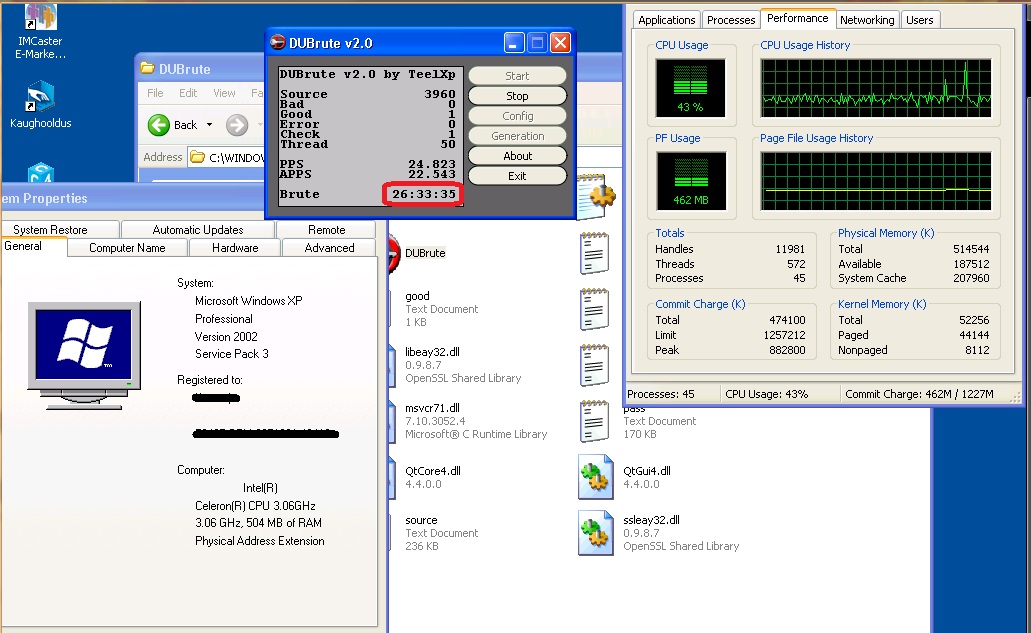The image size is (1031, 633).
Task: Select the Performance tab in Task Manager
Action: coord(798,18)
